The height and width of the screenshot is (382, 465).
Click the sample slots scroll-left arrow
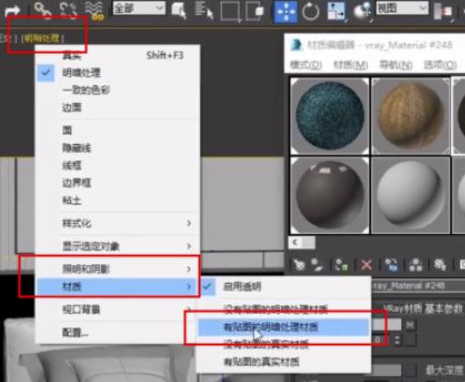[295, 242]
